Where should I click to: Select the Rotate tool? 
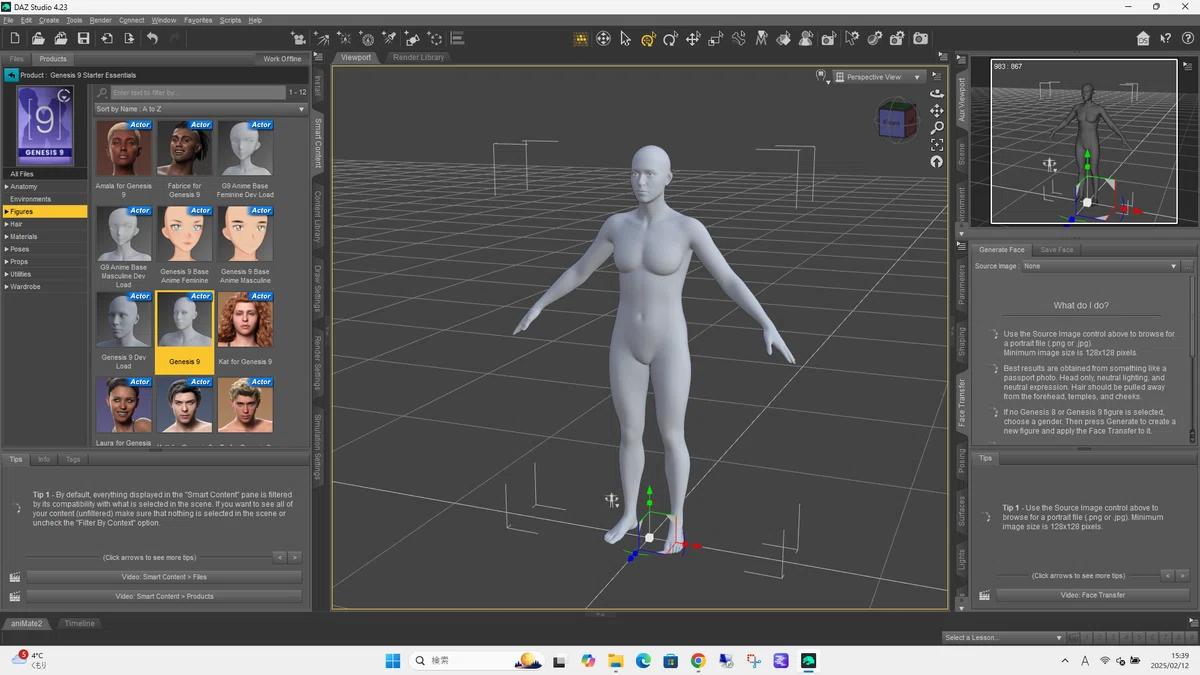(x=670, y=38)
